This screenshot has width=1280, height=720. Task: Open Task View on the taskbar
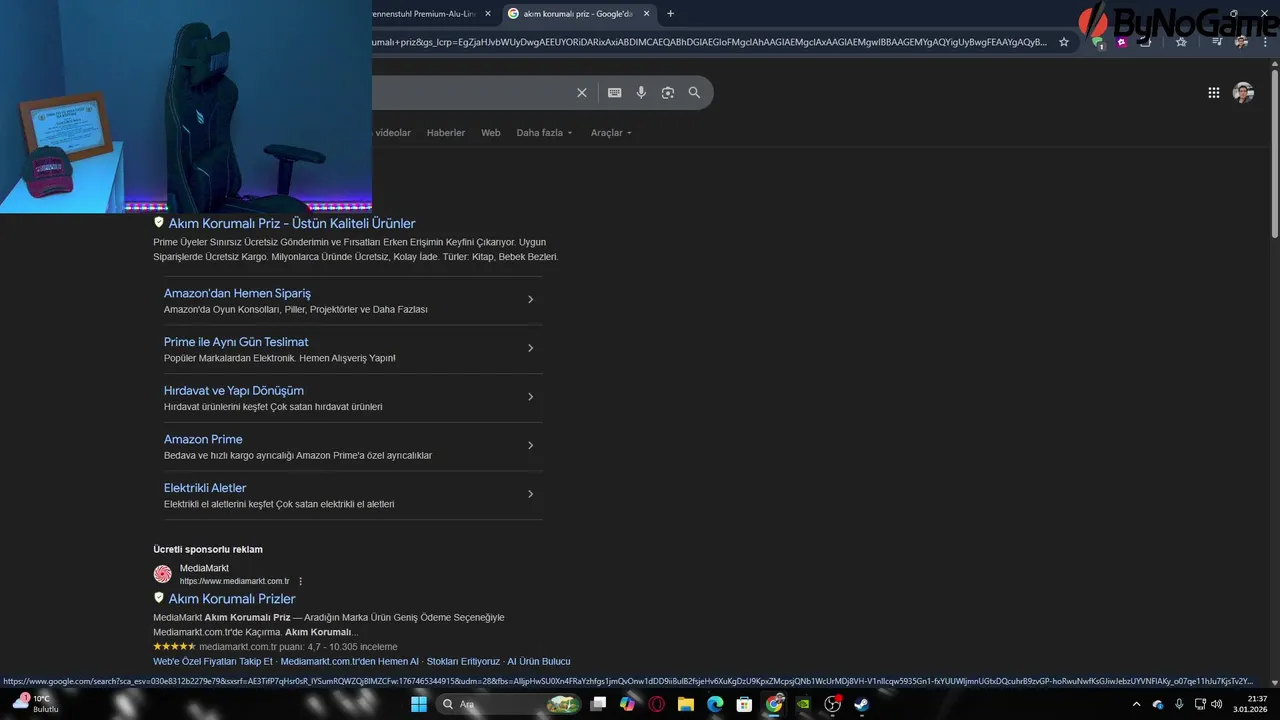598,704
